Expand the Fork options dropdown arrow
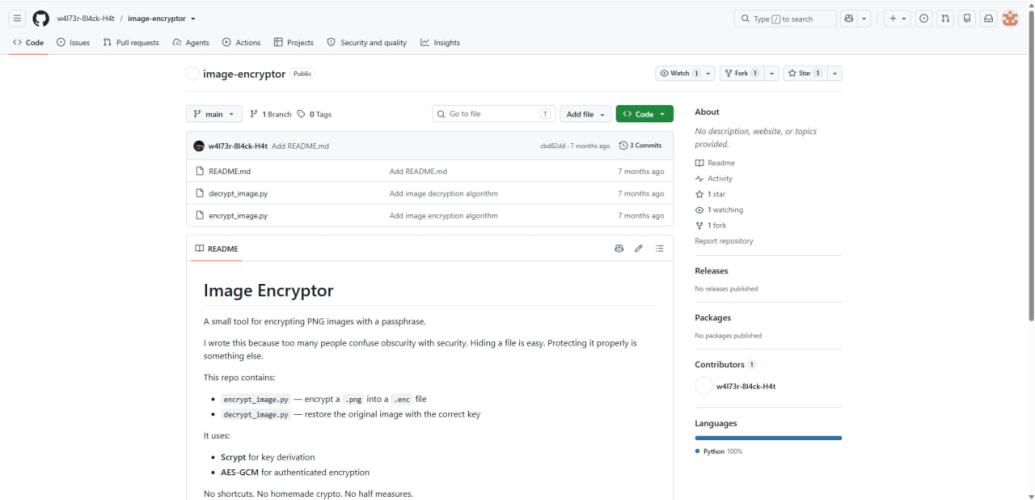The image size is (1035, 500). (x=772, y=73)
